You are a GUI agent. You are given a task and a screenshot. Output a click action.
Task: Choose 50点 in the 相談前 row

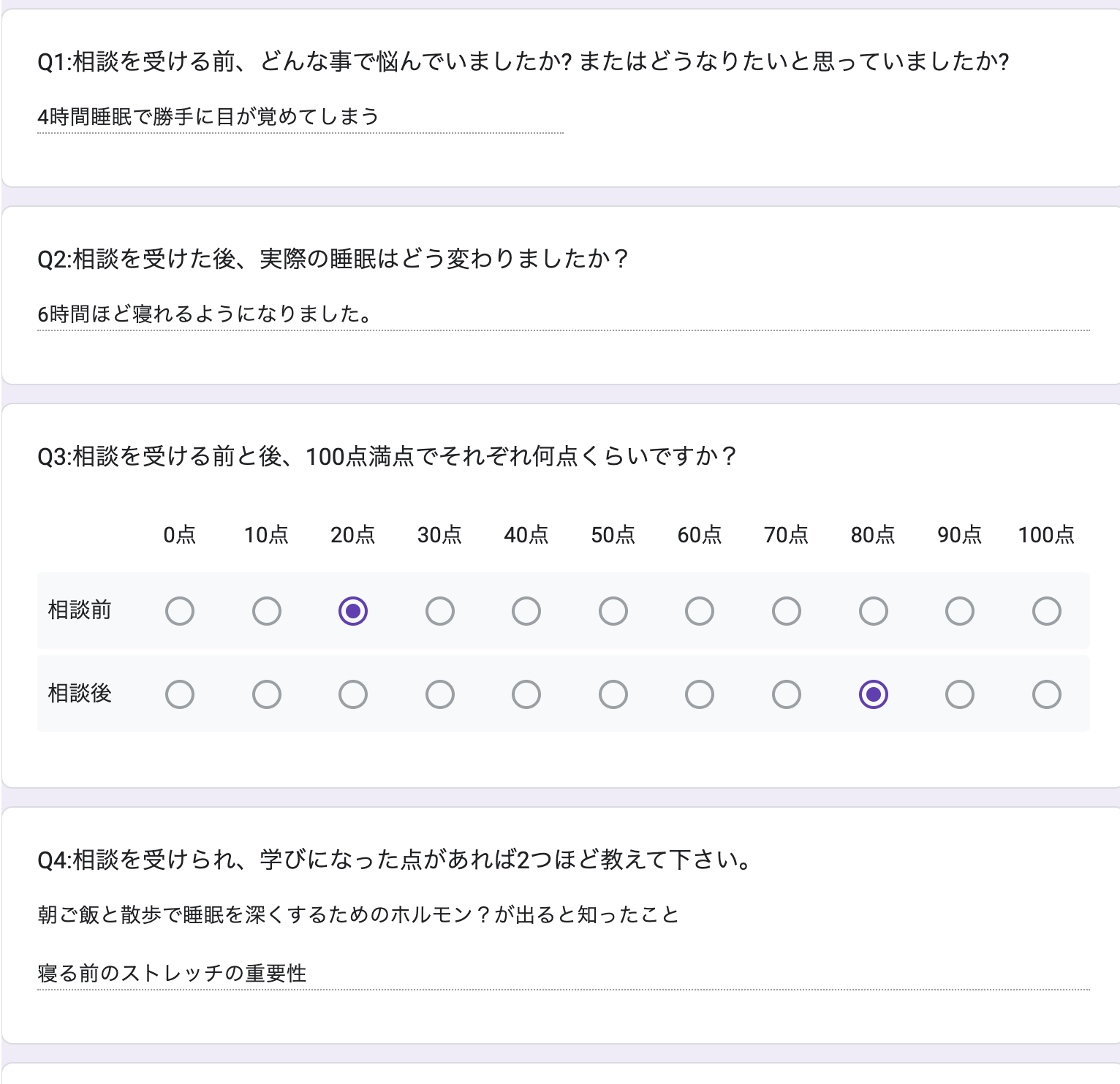[613, 611]
